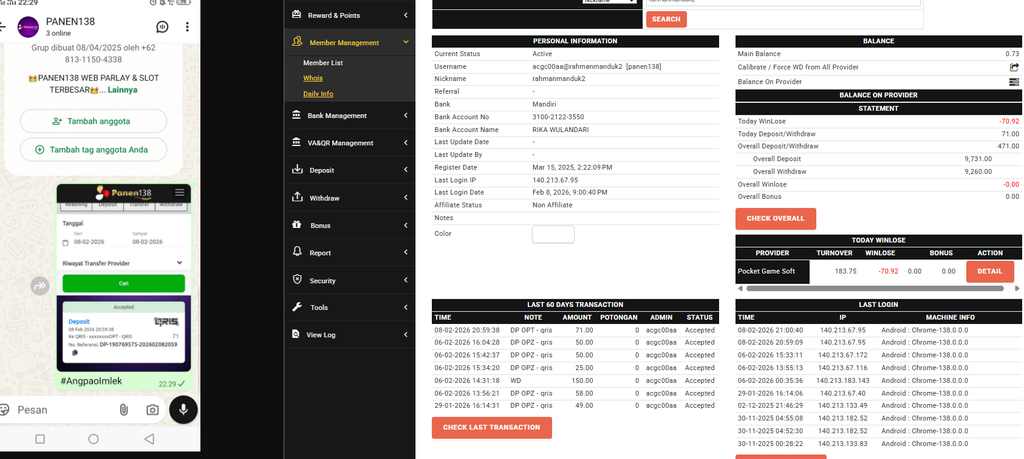Tap the camera icon in message bar

click(153, 409)
